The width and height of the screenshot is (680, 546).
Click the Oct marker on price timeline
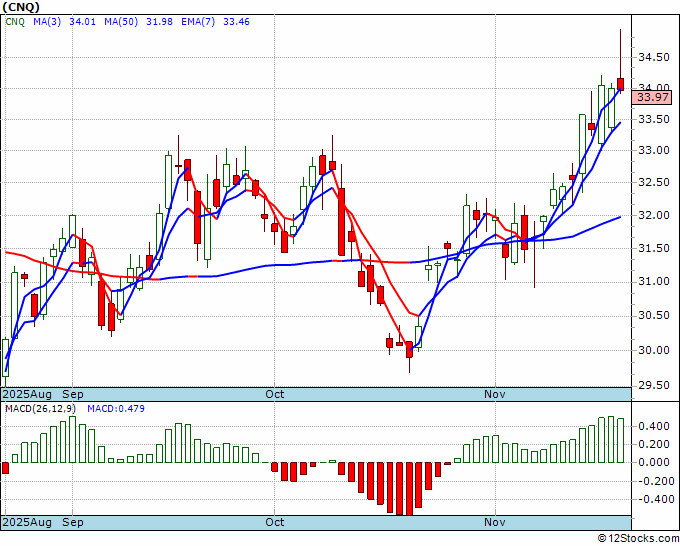[275, 394]
